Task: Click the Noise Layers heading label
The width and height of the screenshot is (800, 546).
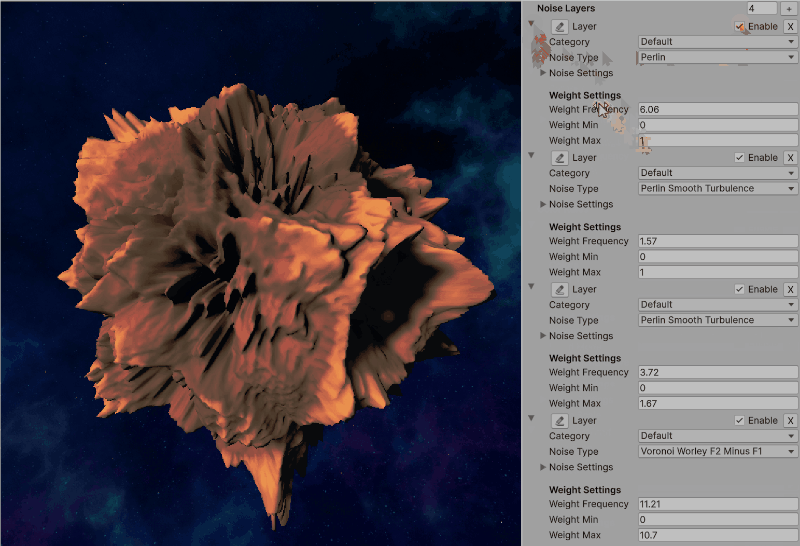Action: pyautogui.click(x=566, y=8)
